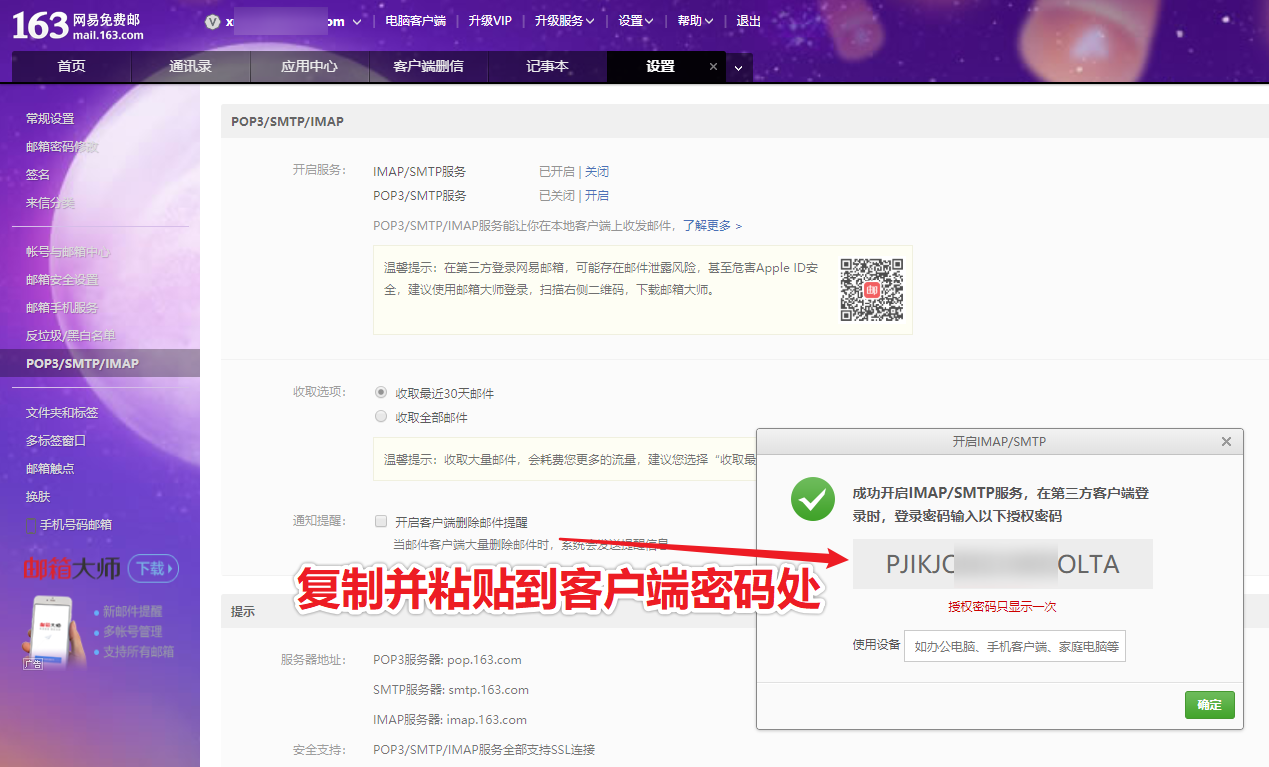
Task: Enable the 开启客户端删除邮件提醒 checkbox
Action: coord(380,521)
